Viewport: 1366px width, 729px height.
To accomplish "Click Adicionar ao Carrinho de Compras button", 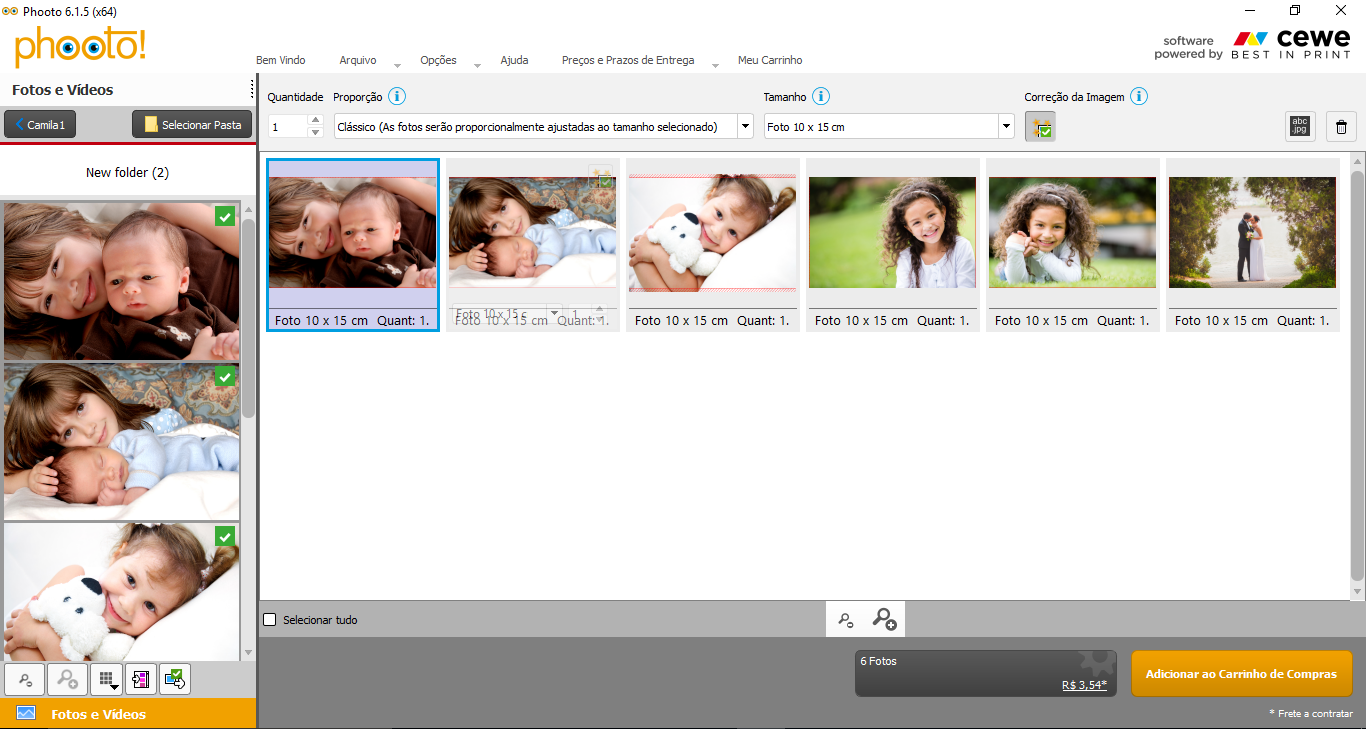I will click(1241, 674).
